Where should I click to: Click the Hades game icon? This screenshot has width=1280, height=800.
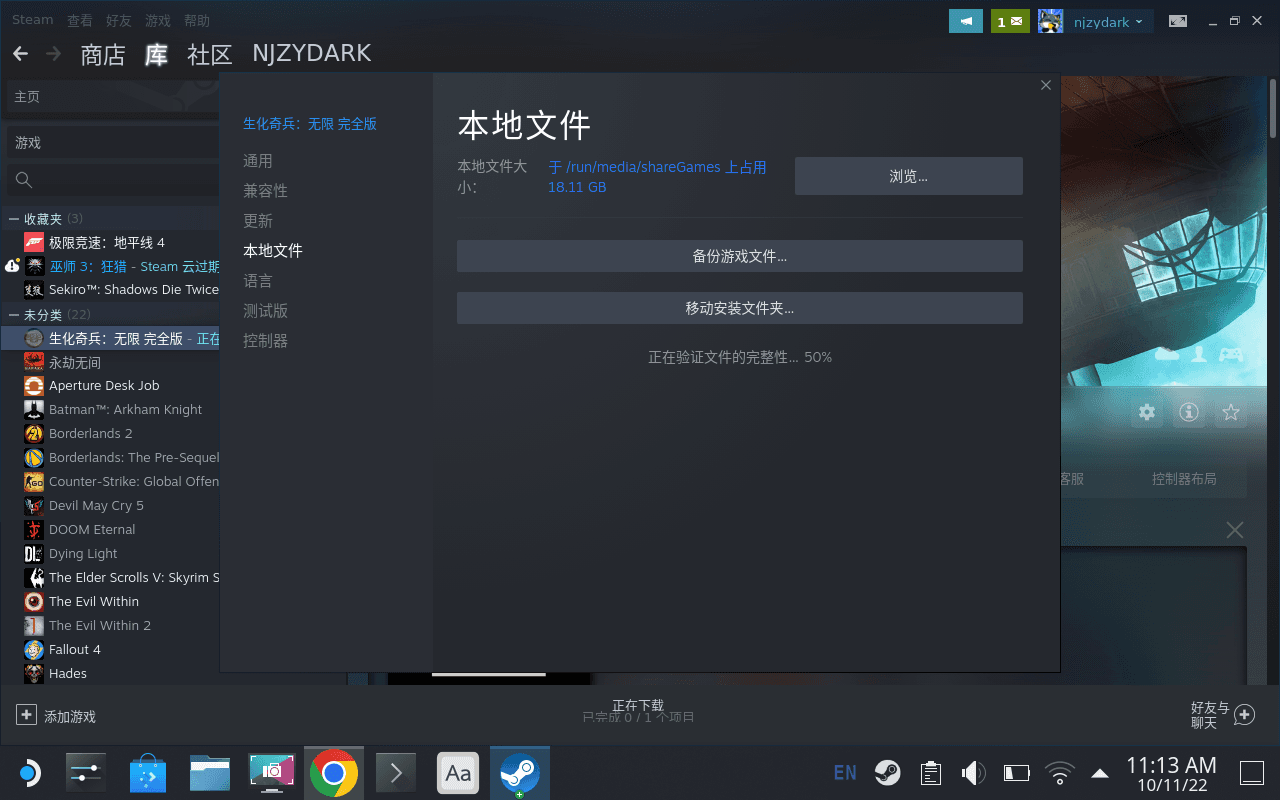click(x=34, y=674)
